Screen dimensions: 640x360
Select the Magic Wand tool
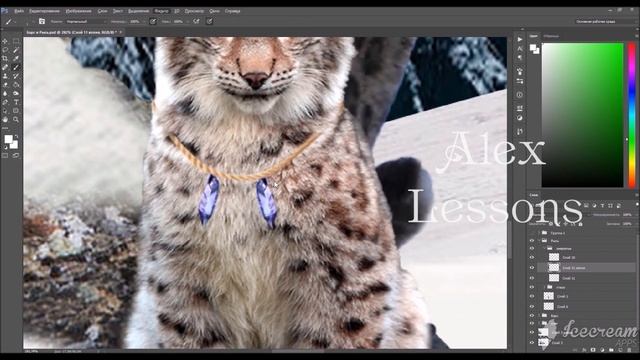[16, 50]
